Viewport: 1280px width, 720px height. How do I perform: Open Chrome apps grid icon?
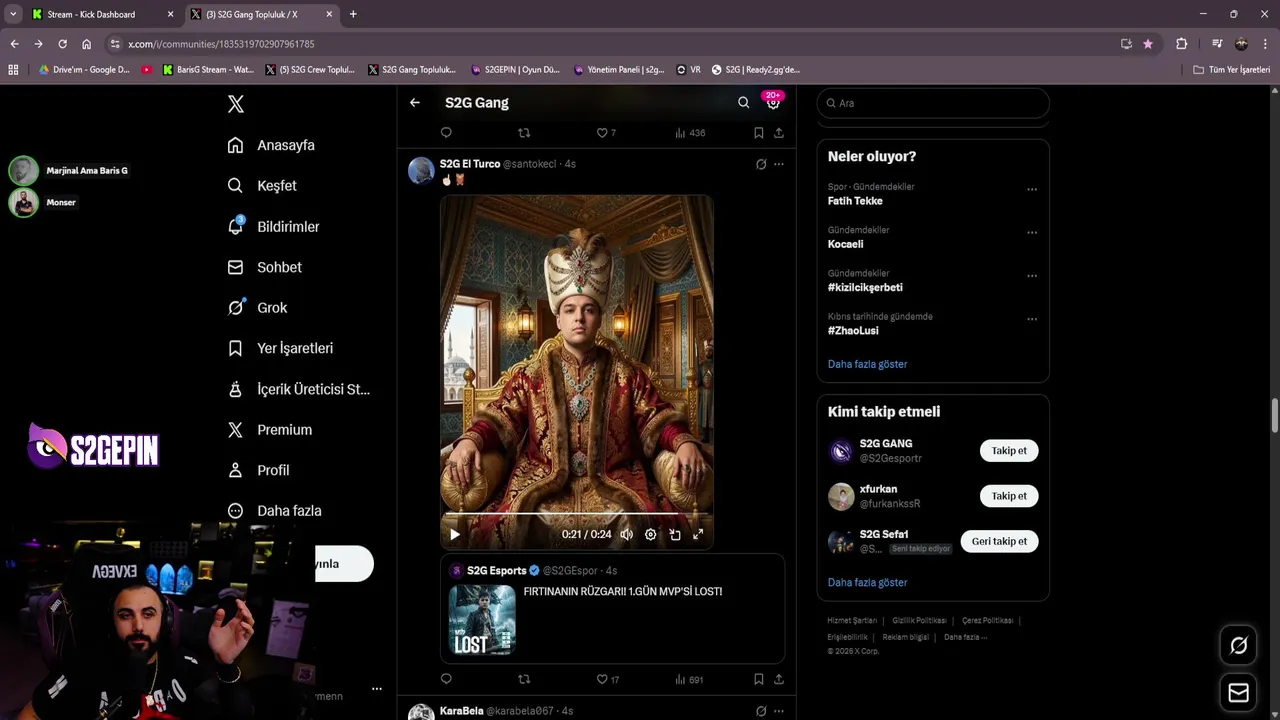(13, 70)
